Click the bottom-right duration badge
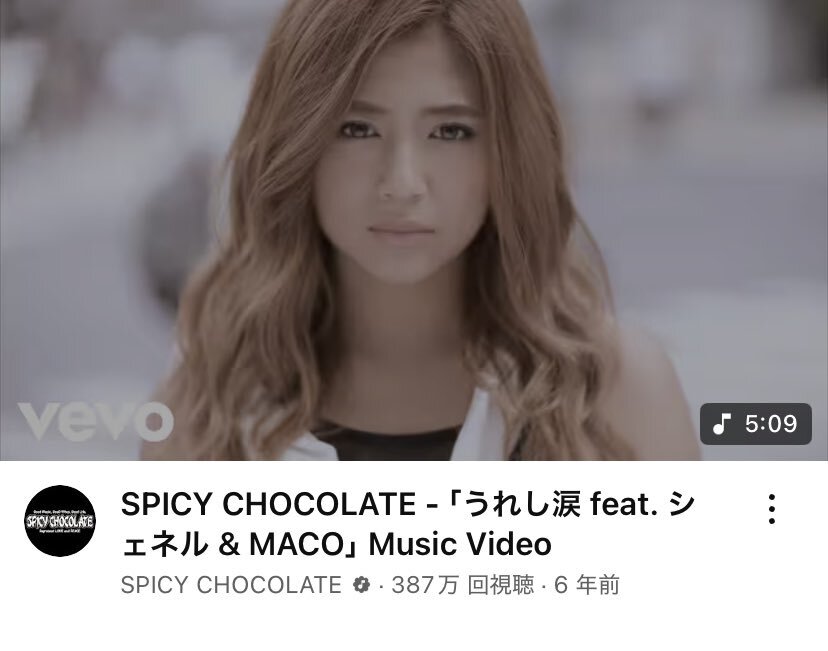The width and height of the screenshot is (828, 651). click(x=756, y=423)
